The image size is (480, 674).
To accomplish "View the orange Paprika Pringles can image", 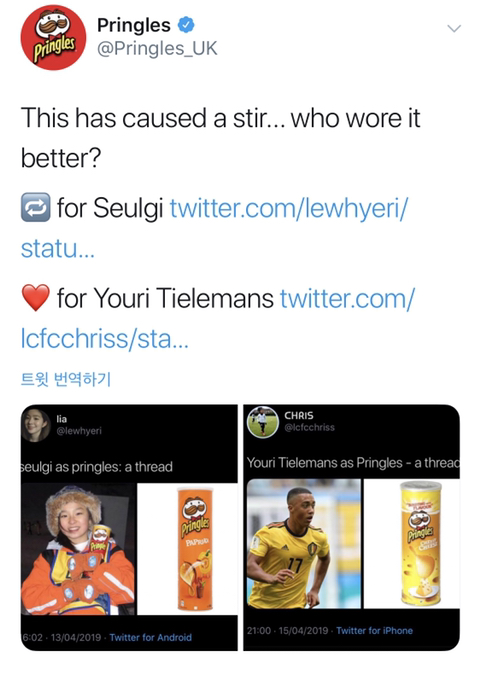I will coord(188,549).
